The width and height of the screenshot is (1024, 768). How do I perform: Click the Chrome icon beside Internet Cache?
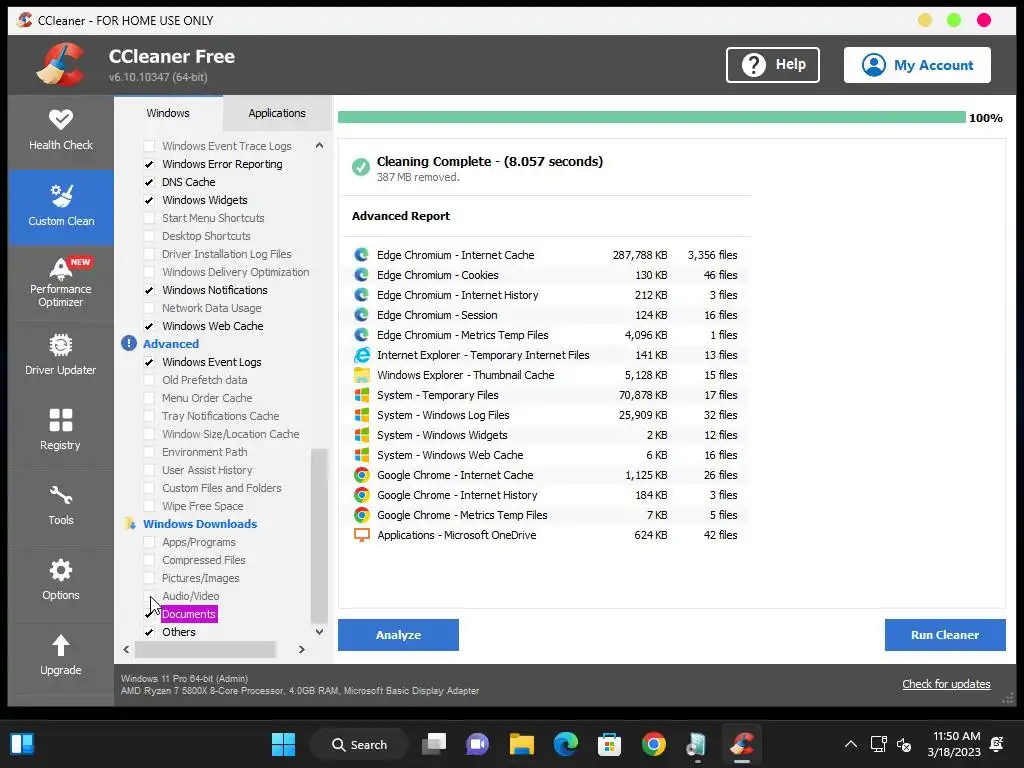click(361, 475)
